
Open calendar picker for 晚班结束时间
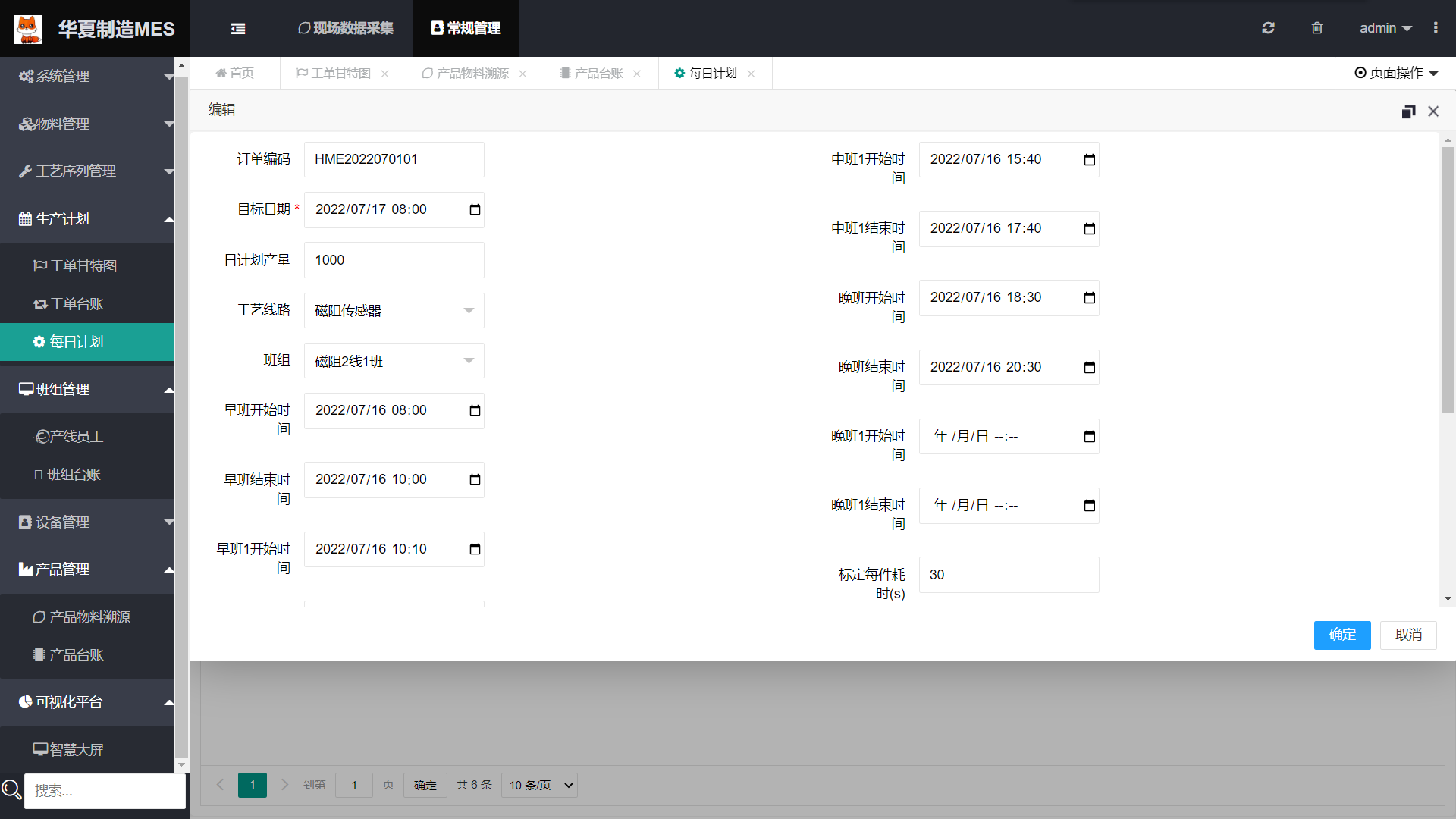[1090, 368]
